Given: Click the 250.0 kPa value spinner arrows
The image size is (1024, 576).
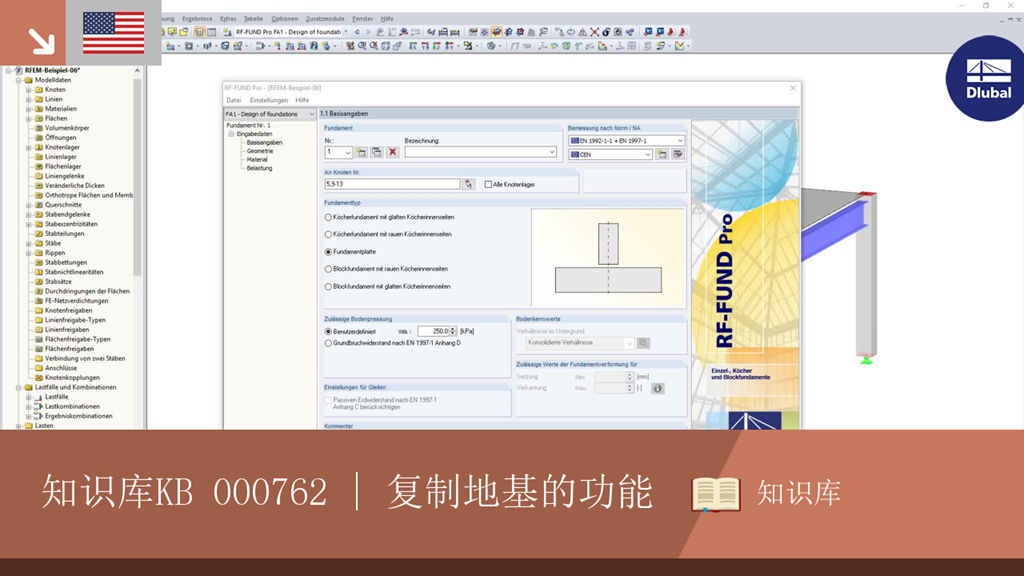Looking at the screenshot, I should pyautogui.click(x=453, y=331).
